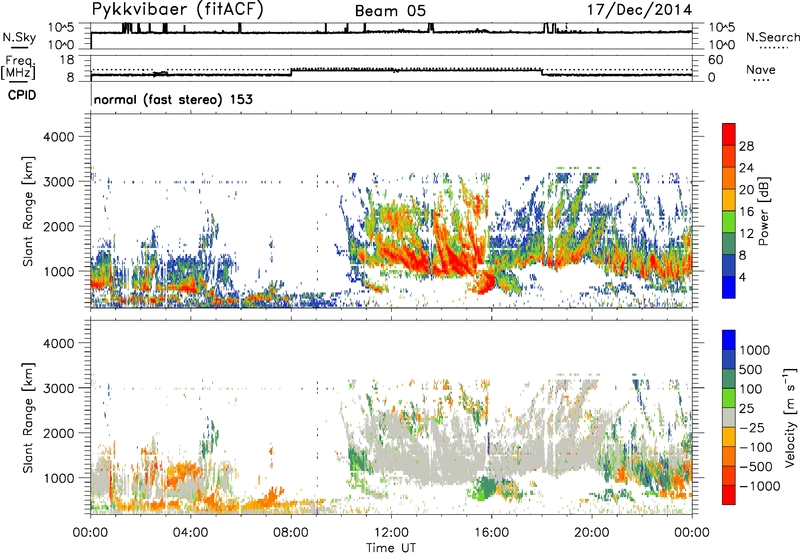Screen dimensions: 800x554
Task: Click the '3000' tick on velocity panel
Action: point(58,388)
